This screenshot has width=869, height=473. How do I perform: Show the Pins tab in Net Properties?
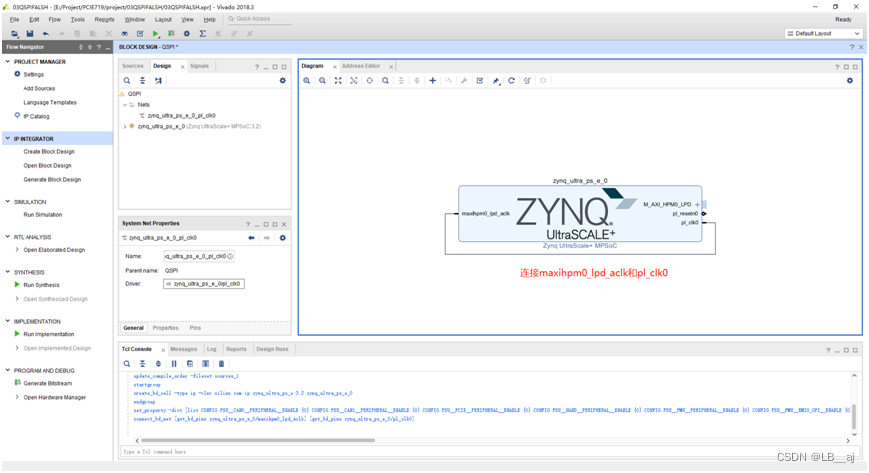click(x=195, y=328)
